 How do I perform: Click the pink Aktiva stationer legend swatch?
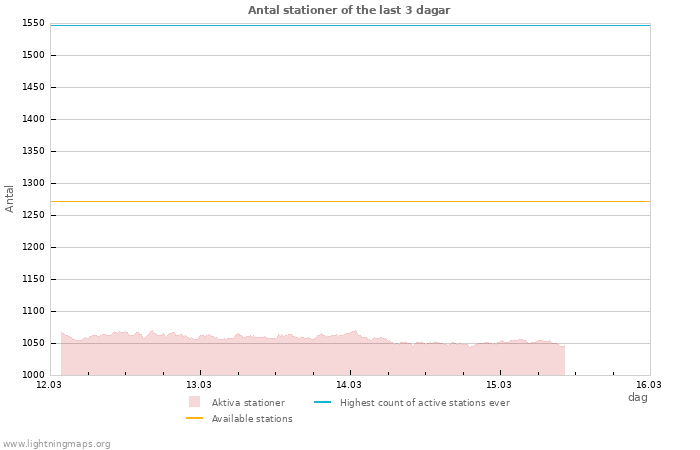tap(194, 402)
